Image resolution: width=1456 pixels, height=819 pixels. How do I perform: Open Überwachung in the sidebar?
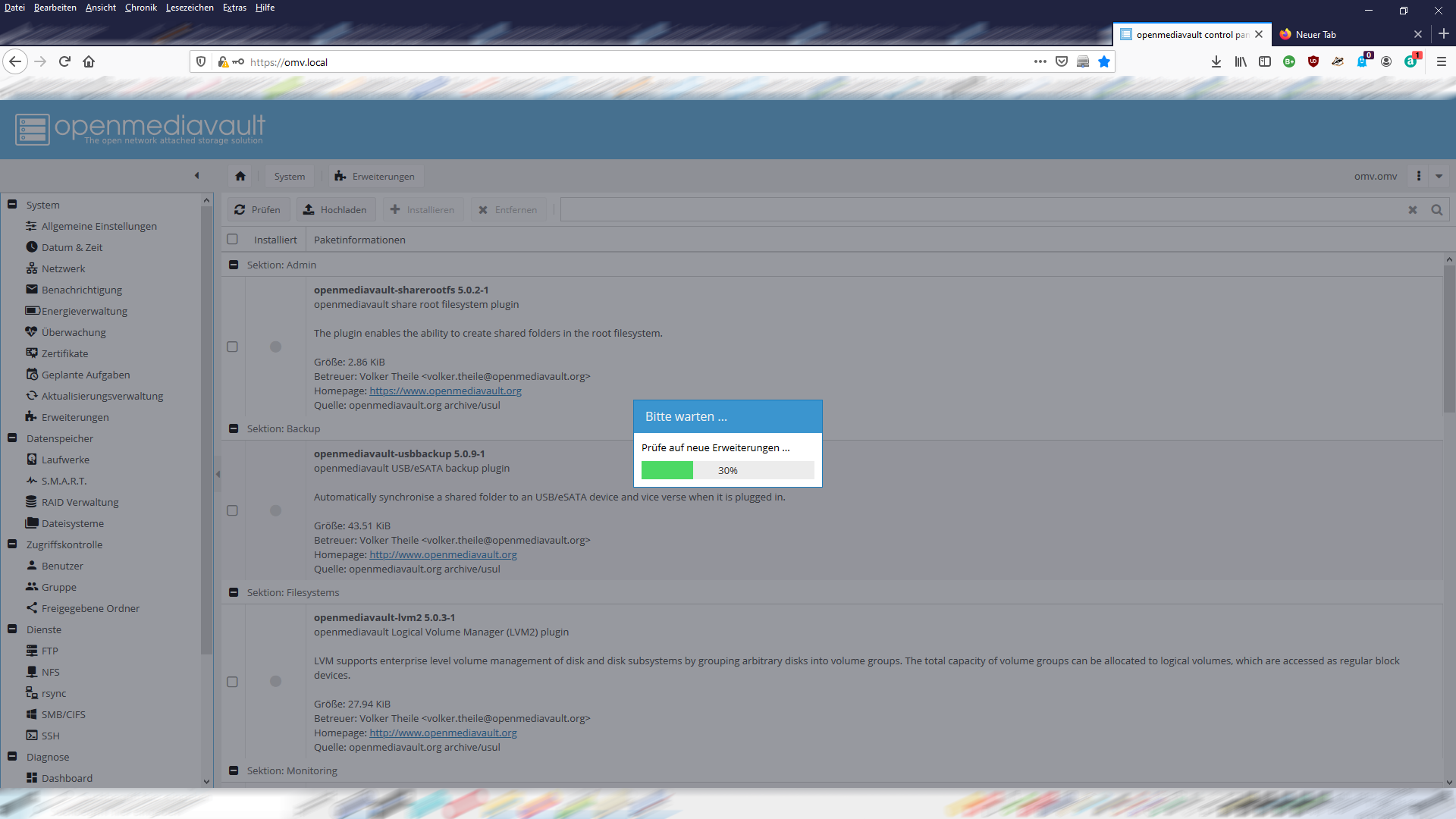74,332
